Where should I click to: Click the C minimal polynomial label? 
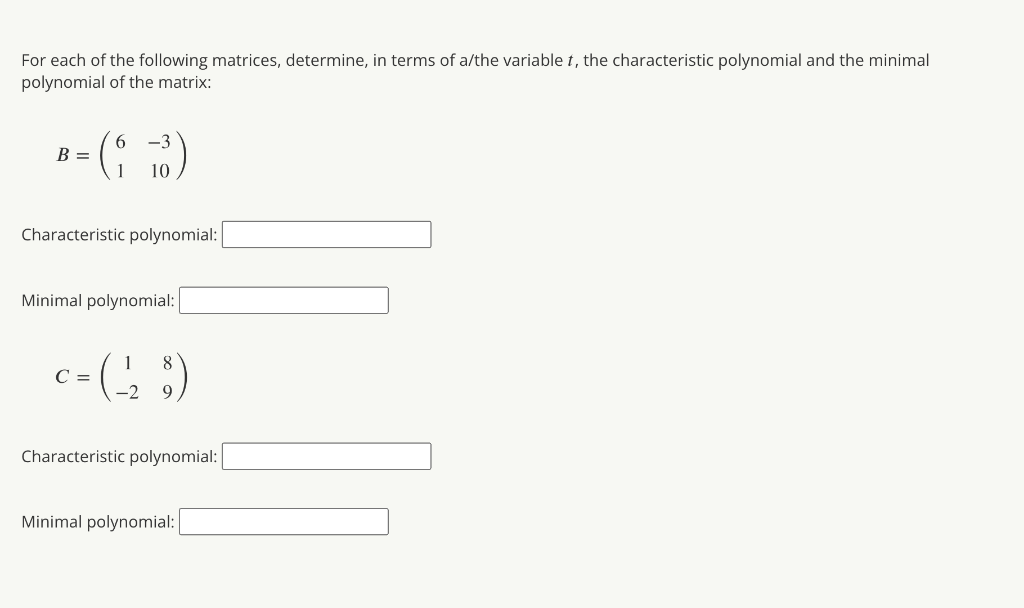tap(96, 521)
